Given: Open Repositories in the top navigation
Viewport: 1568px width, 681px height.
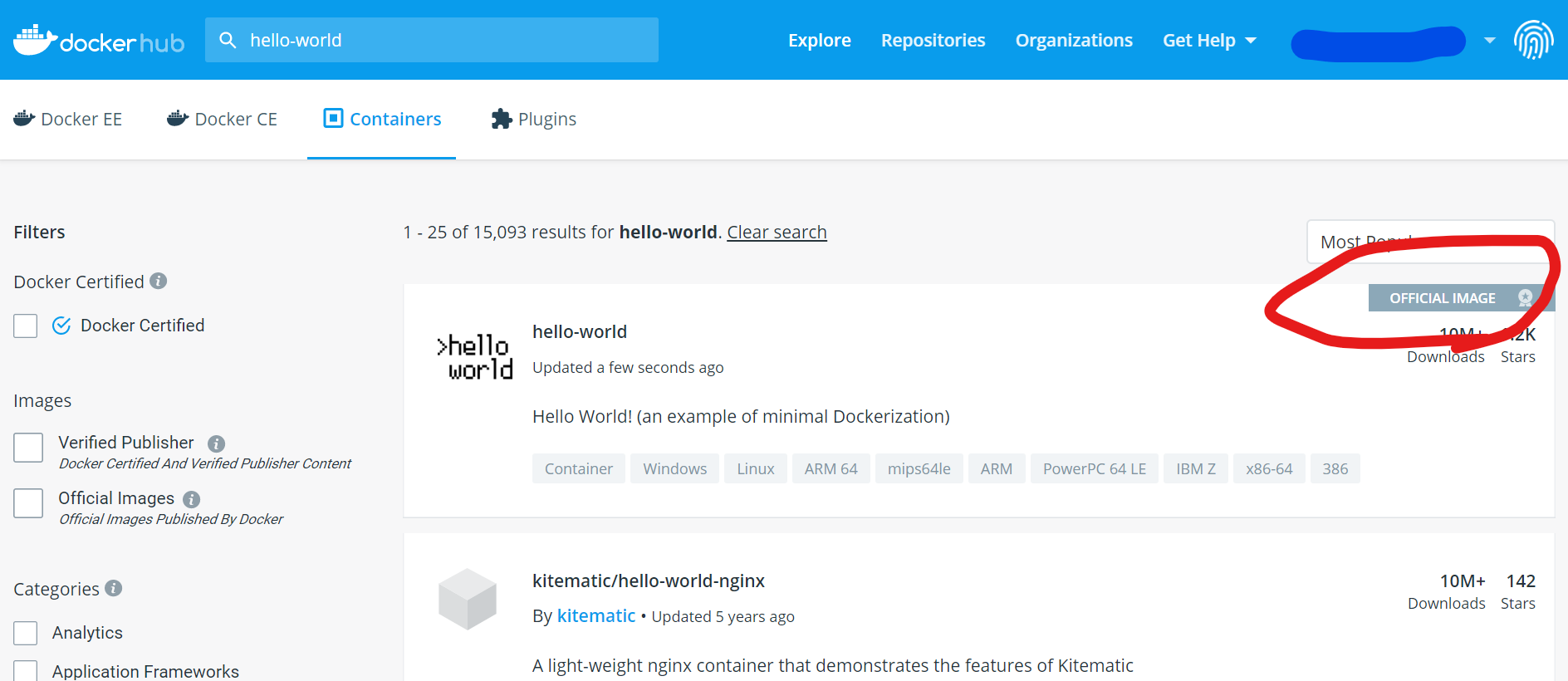Looking at the screenshot, I should coord(933,40).
